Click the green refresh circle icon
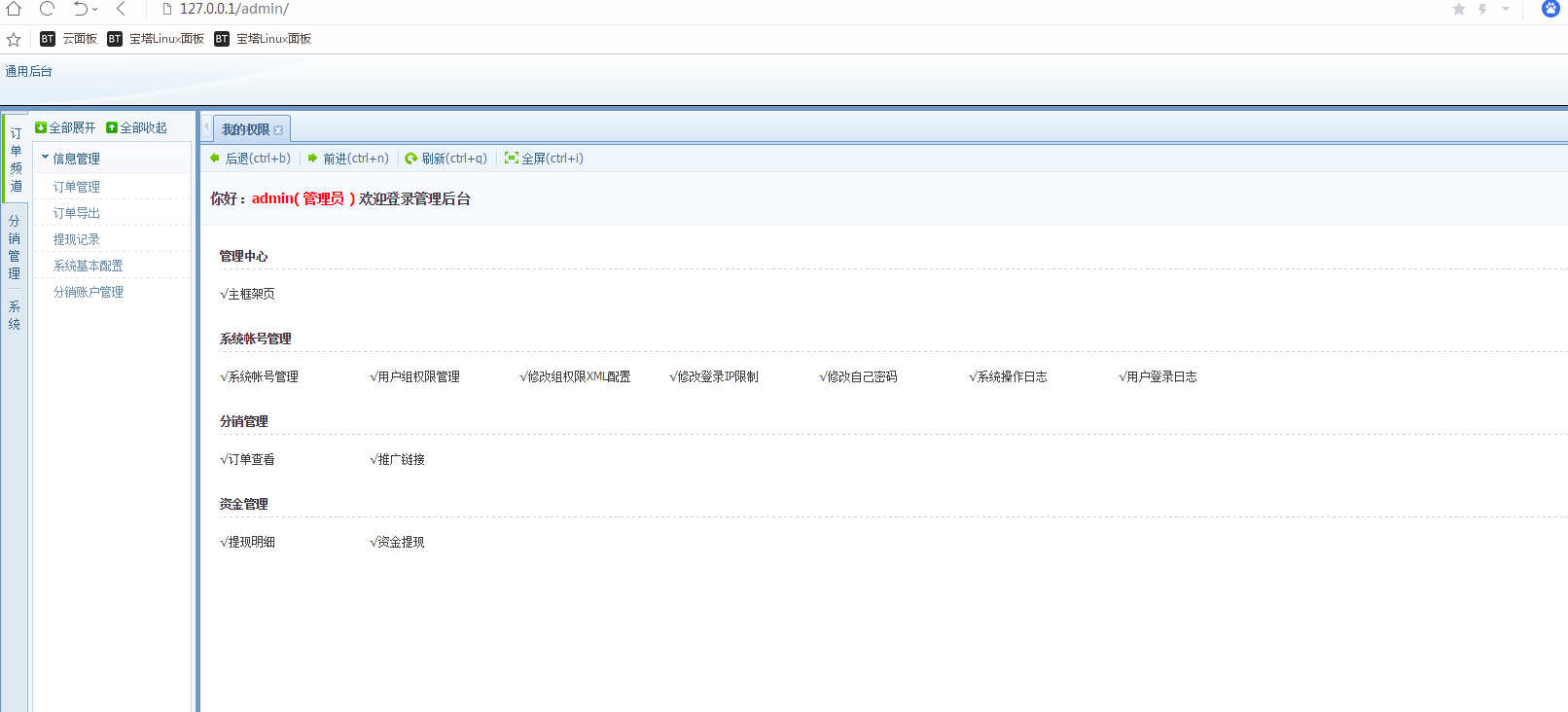The width and height of the screenshot is (1568, 712). coord(411,159)
